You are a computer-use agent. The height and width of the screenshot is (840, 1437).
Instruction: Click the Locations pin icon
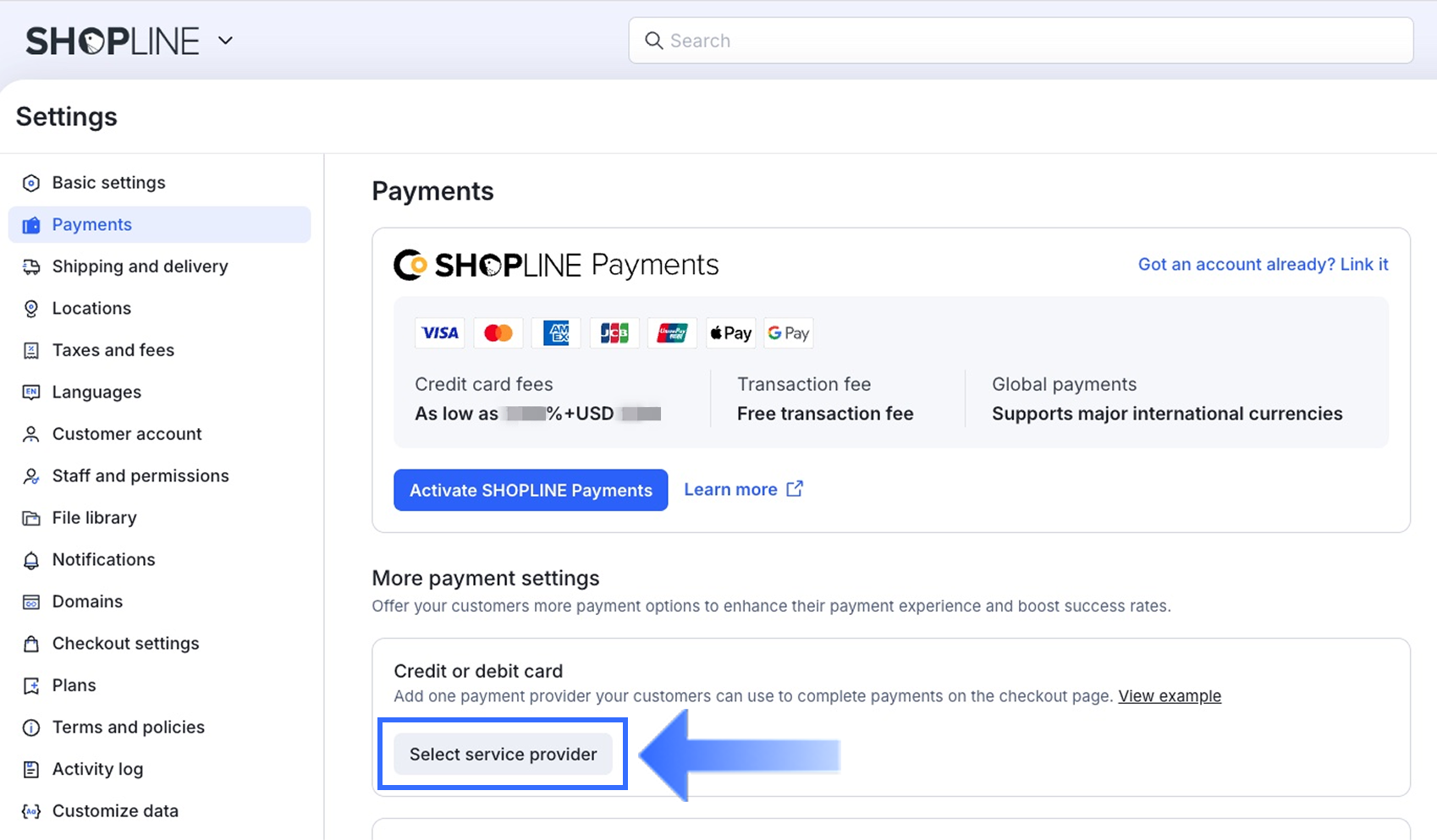point(31,309)
